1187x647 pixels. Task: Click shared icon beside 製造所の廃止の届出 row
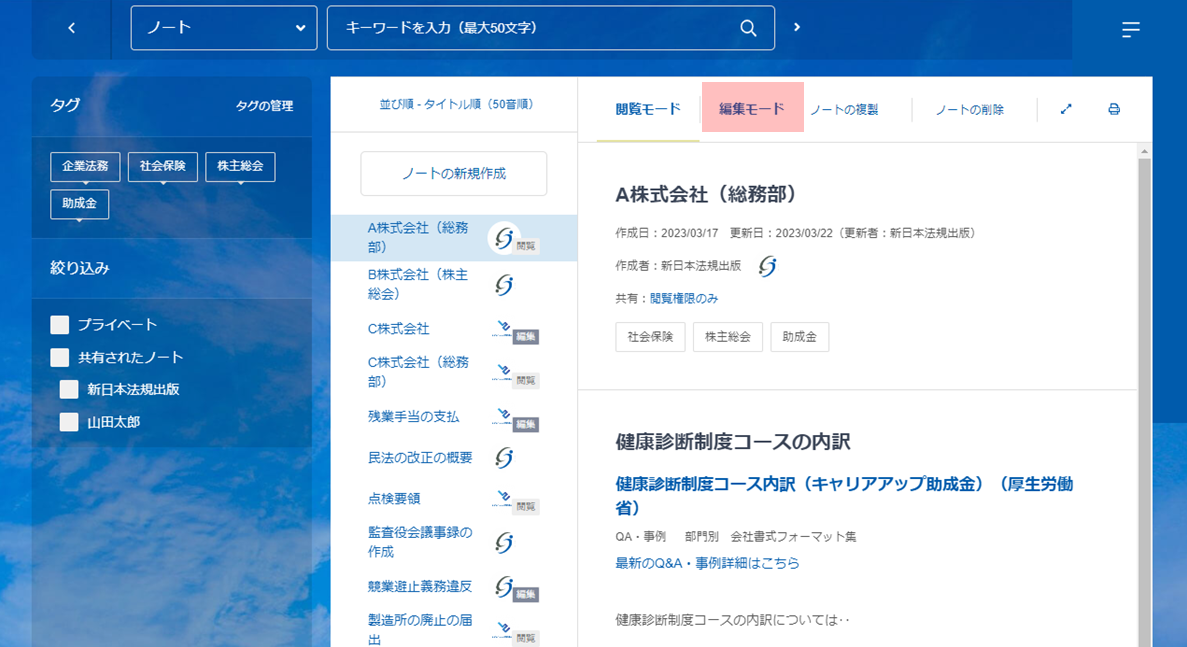[503, 630]
